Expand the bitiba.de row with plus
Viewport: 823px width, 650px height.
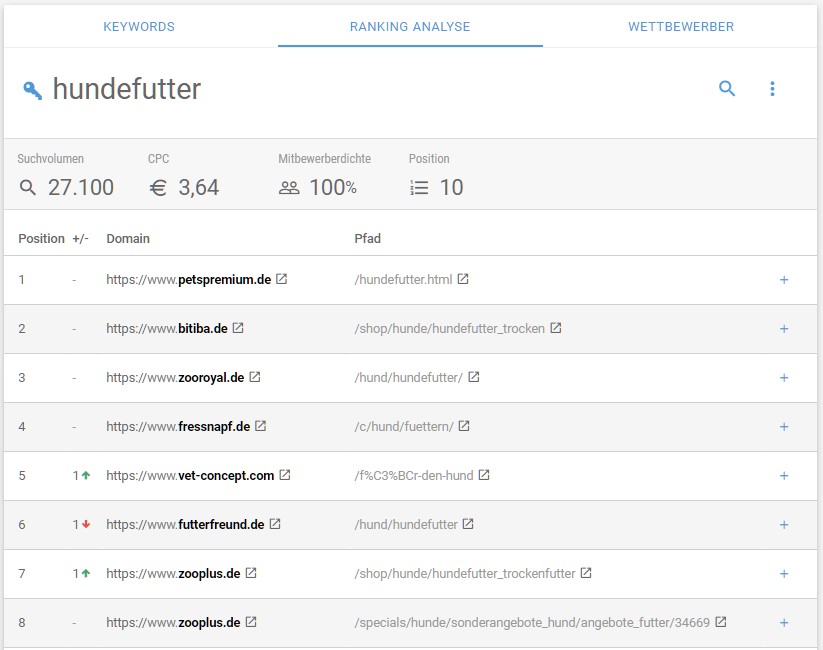(784, 329)
